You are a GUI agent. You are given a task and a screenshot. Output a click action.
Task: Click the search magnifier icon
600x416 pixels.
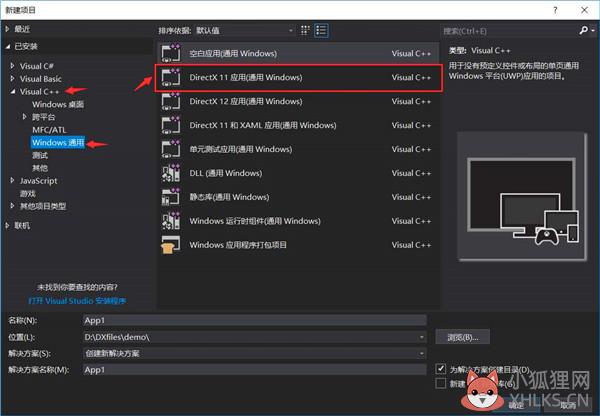584,30
